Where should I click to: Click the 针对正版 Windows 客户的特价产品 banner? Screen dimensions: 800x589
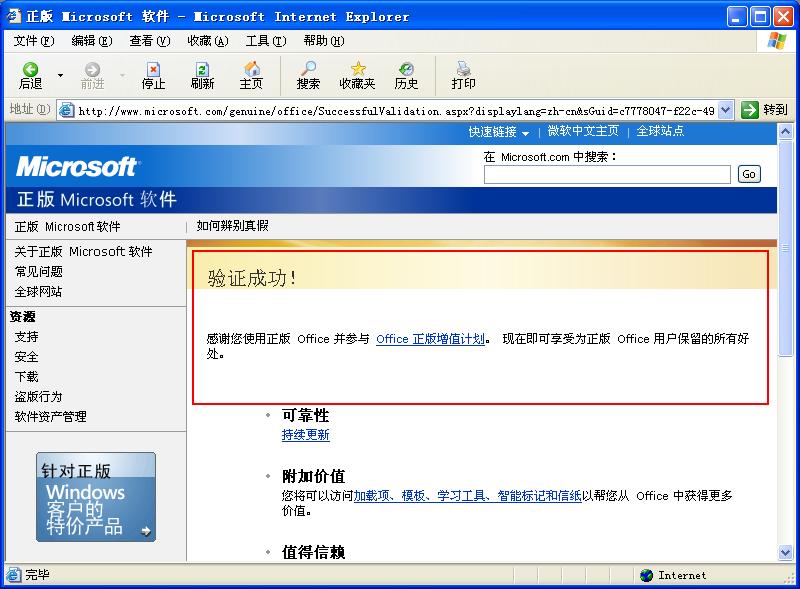click(96, 497)
